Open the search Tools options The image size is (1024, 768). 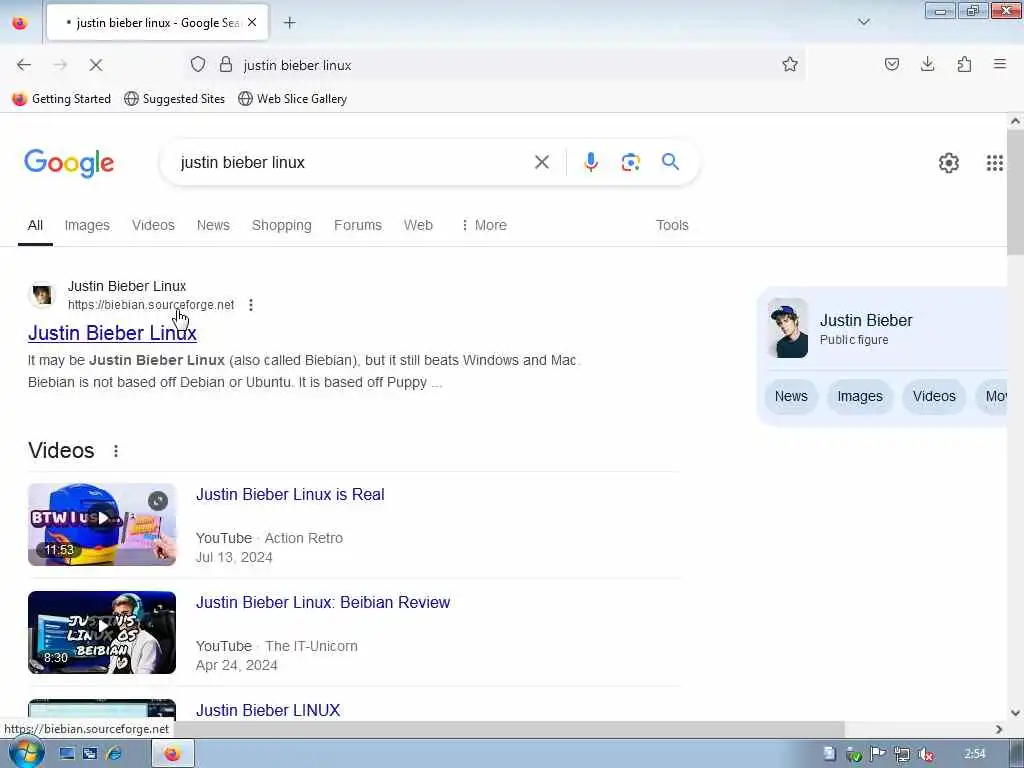click(672, 225)
